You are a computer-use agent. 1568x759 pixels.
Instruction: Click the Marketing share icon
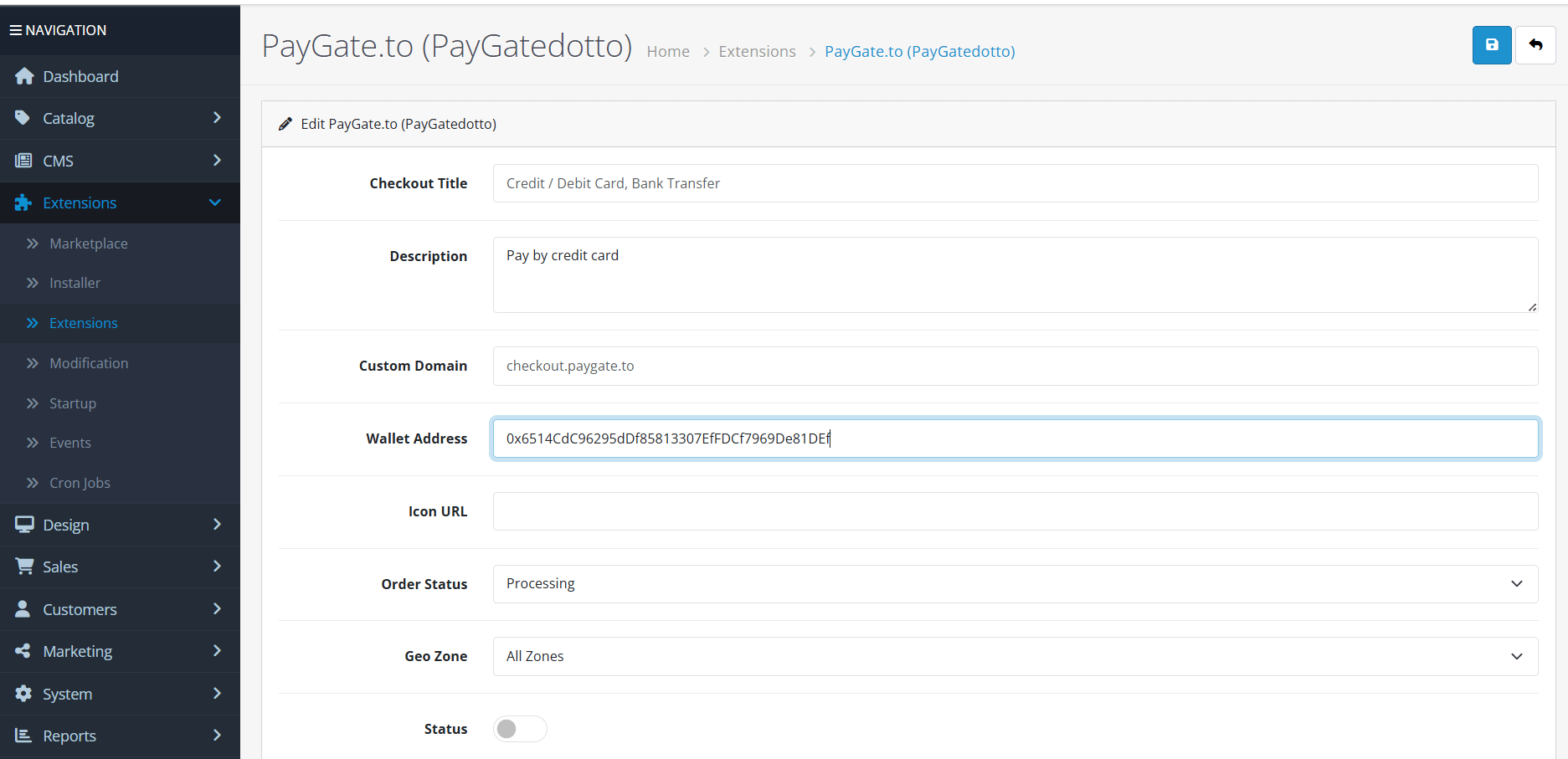[x=24, y=651]
